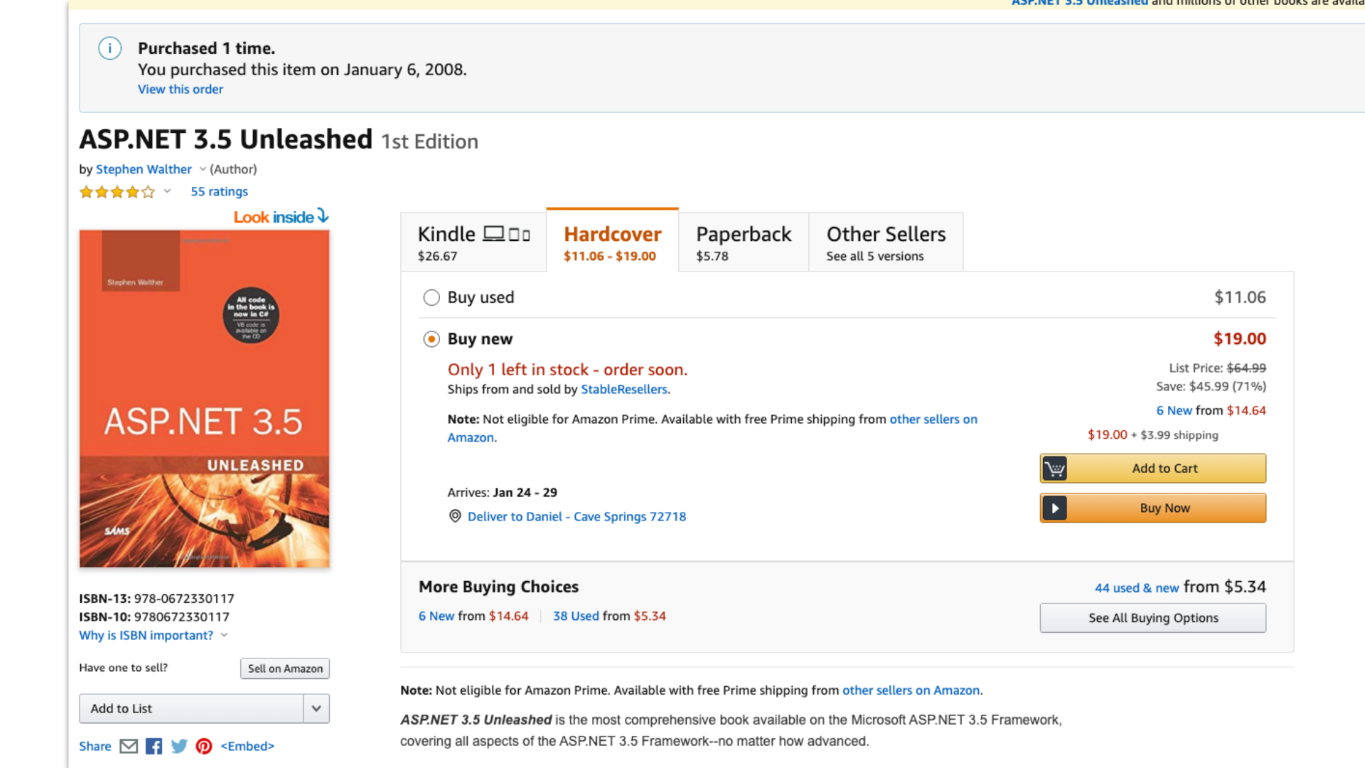The image size is (1365, 768).
Task: Share on Twitter icon
Action: tap(179, 746)
